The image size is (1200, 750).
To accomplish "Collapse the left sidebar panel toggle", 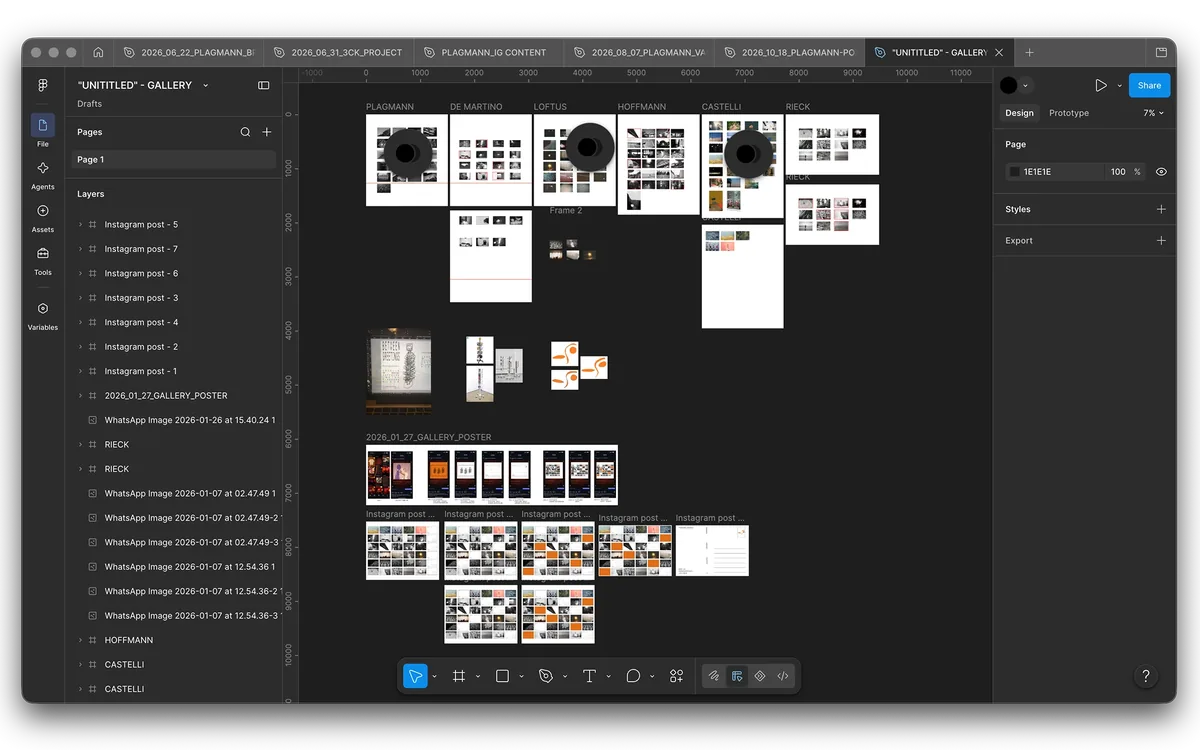I will (264, 86).
